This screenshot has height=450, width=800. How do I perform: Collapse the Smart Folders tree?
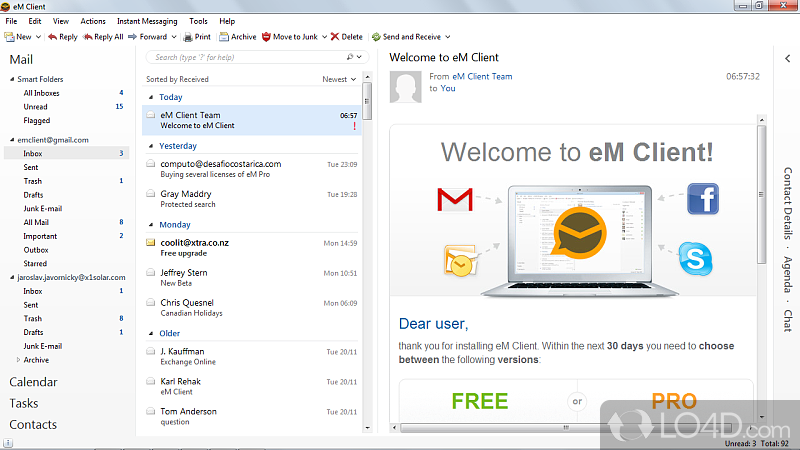point(12,79)
